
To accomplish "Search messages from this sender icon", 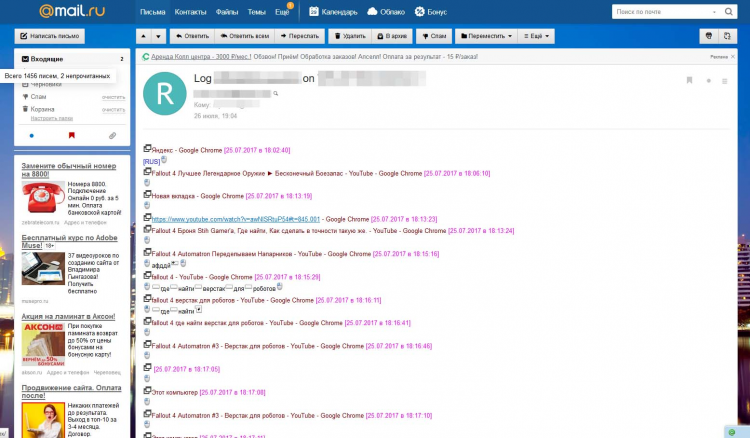I will point(276,94).
